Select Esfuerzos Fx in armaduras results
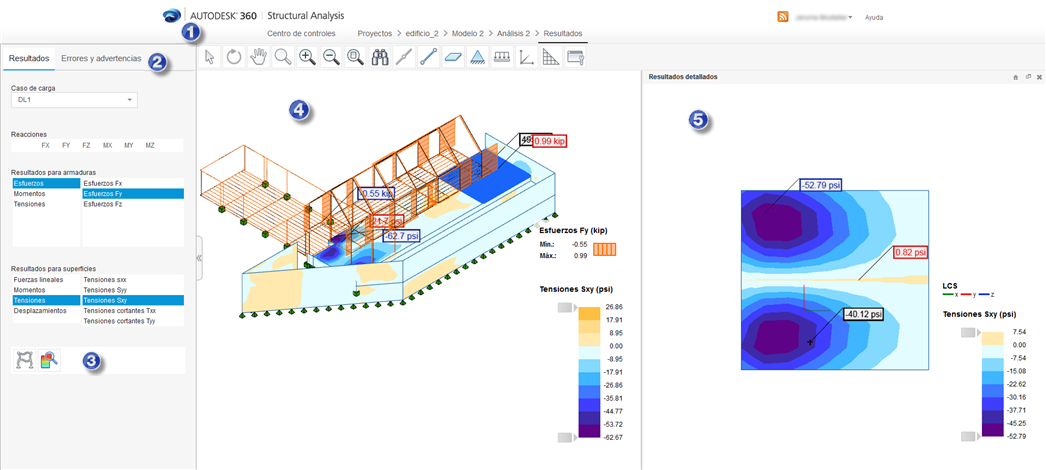This screenshot has width=1046, height=470. [x=103, y=184]
